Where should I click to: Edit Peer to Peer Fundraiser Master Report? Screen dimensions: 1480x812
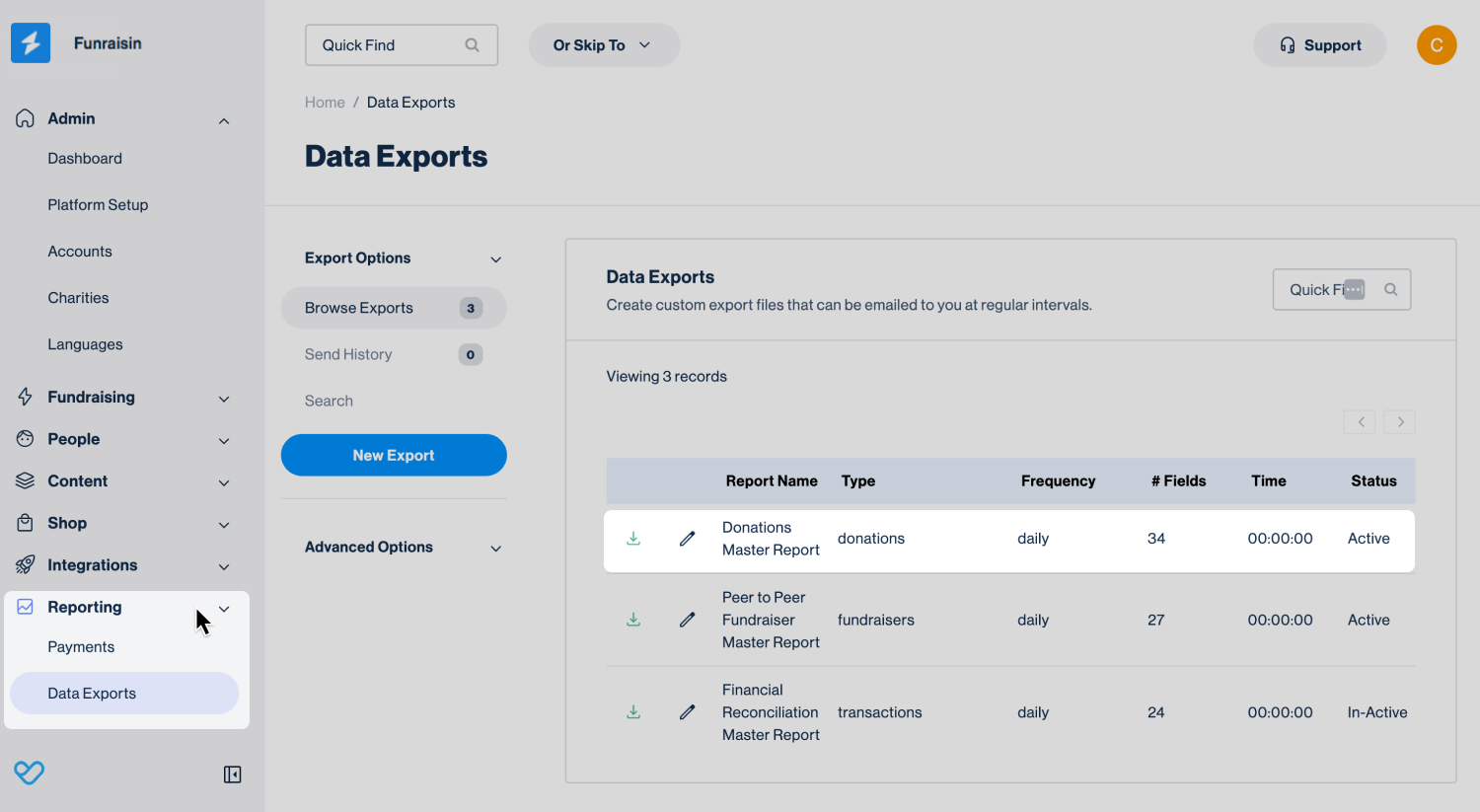tap(688, 620)
